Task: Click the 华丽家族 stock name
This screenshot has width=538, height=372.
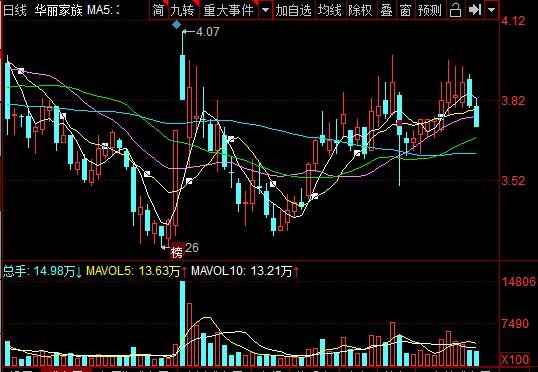Action: tap(59, 10)
